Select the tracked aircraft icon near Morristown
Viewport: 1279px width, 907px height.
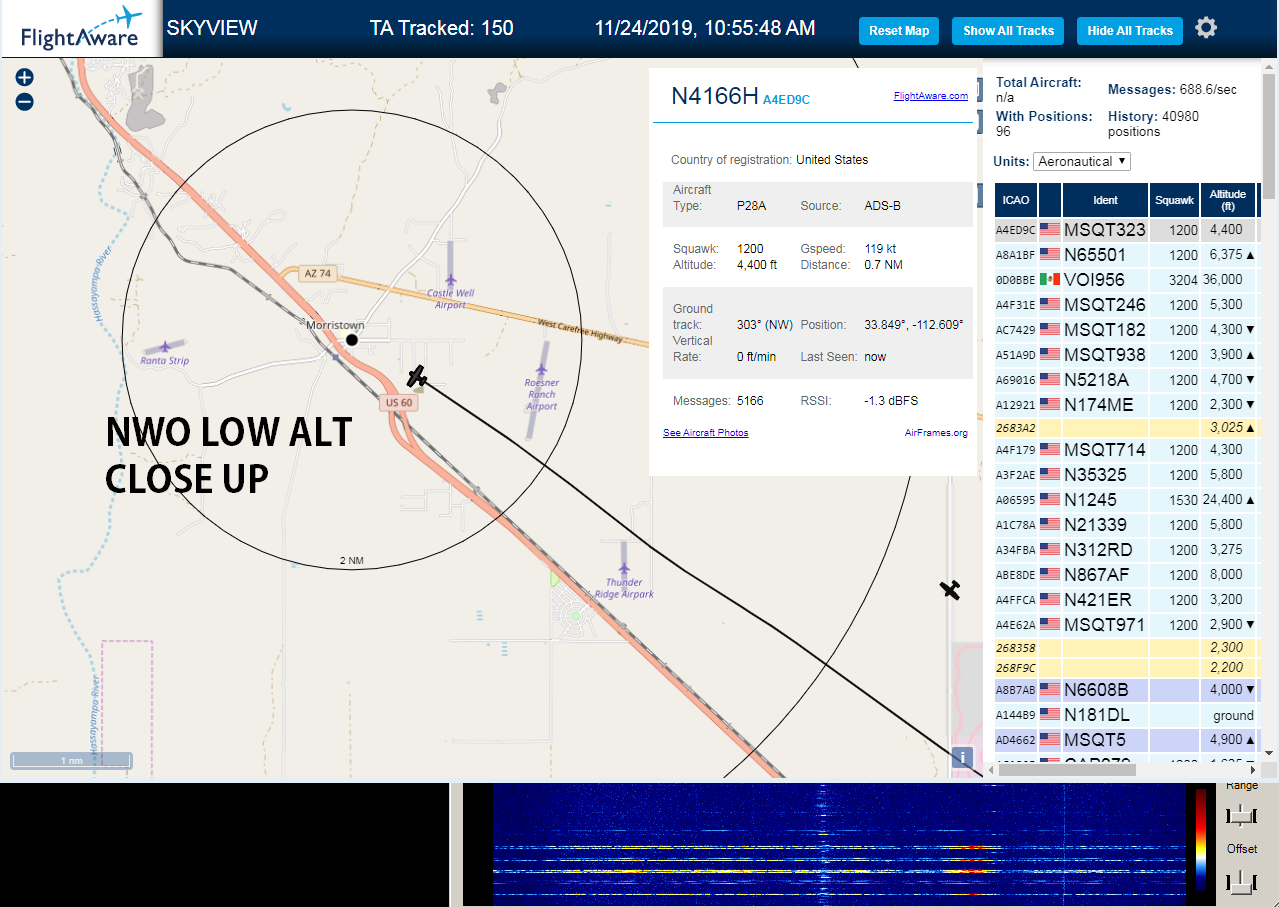pos(418,376)
